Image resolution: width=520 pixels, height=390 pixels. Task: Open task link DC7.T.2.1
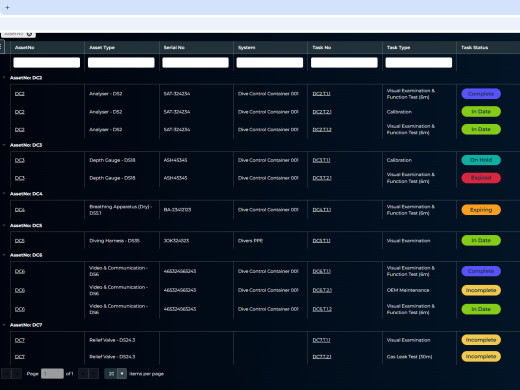point(322,357)
